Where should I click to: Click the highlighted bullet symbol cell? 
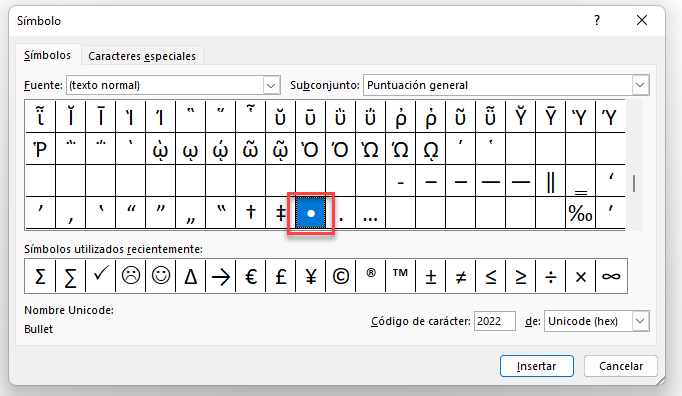point(311,213)
